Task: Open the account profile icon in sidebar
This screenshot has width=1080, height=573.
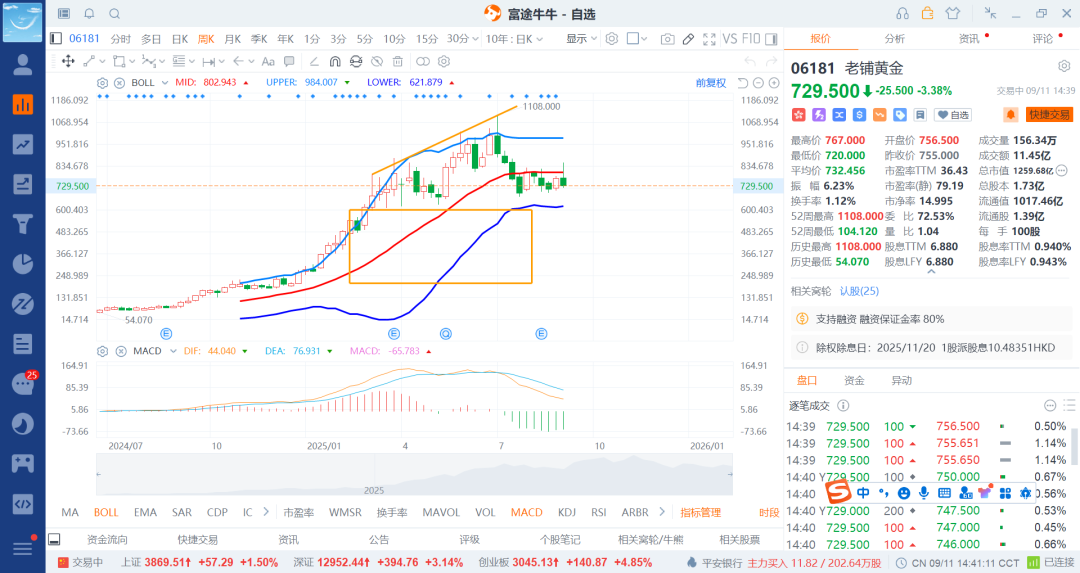Action: (x=23, y=65)
